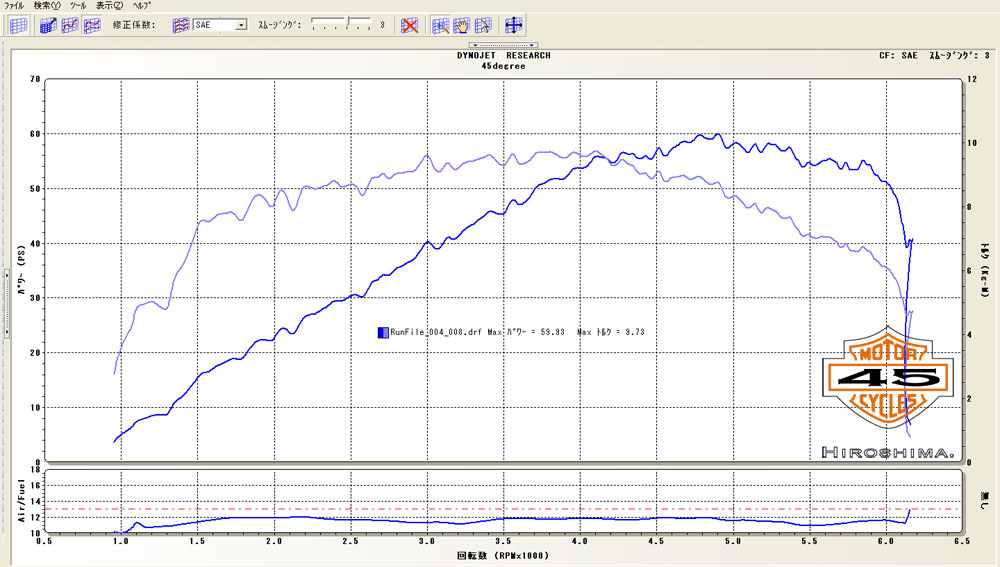
Task: Click the smoothing slider track
Action: click(x=340, y=24)
